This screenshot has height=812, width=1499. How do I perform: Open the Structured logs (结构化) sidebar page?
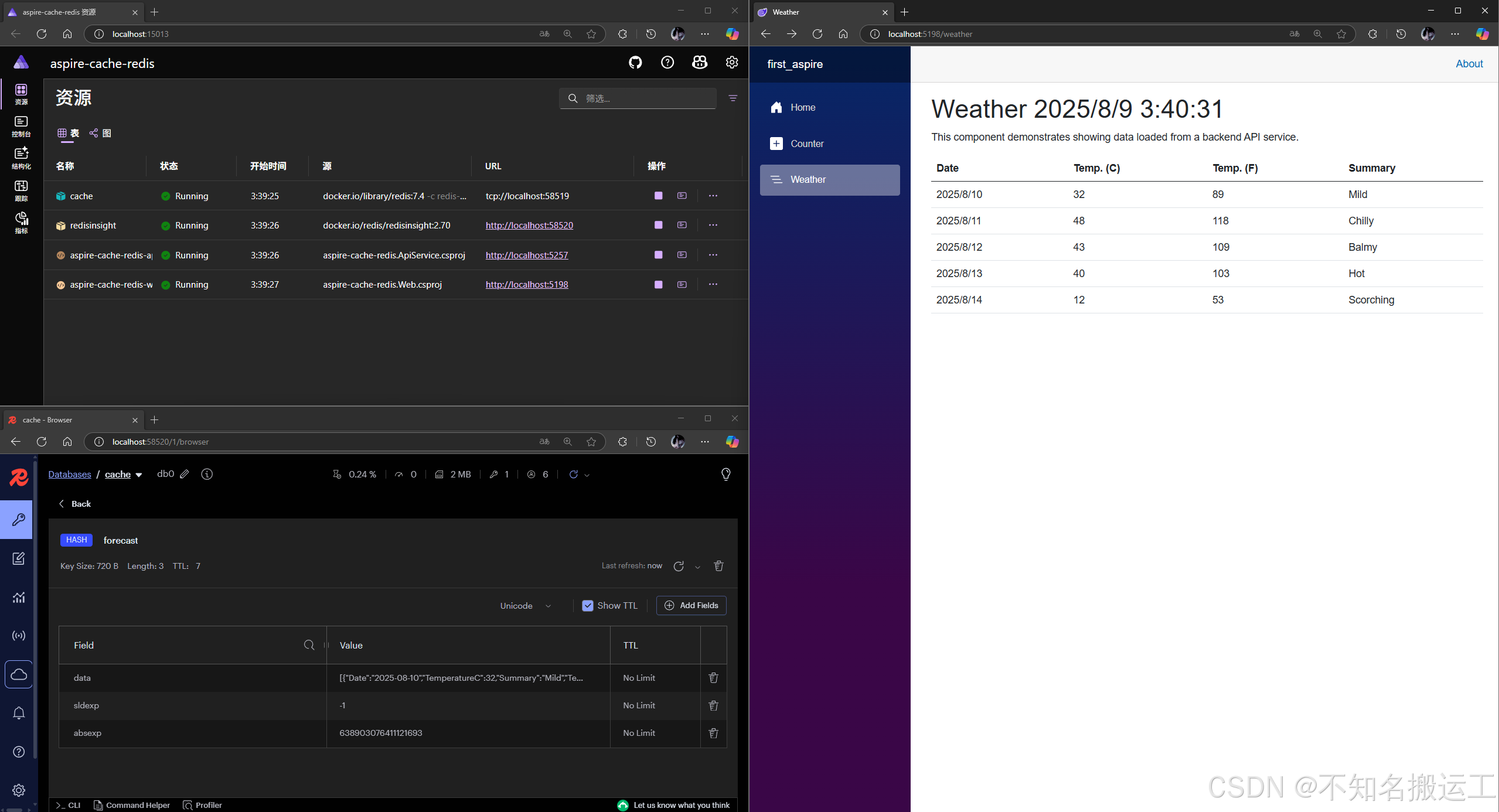(21, 159)
